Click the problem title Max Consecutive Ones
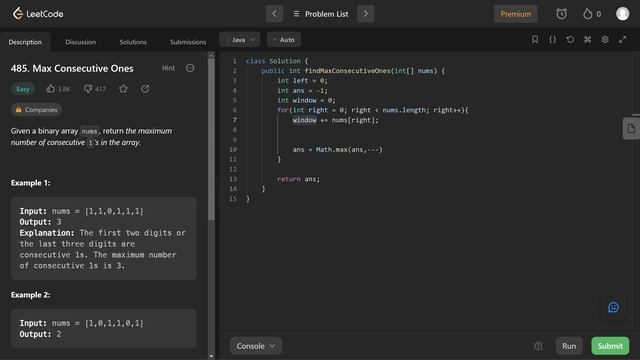640x360 pixels. [x=72, y=68]
